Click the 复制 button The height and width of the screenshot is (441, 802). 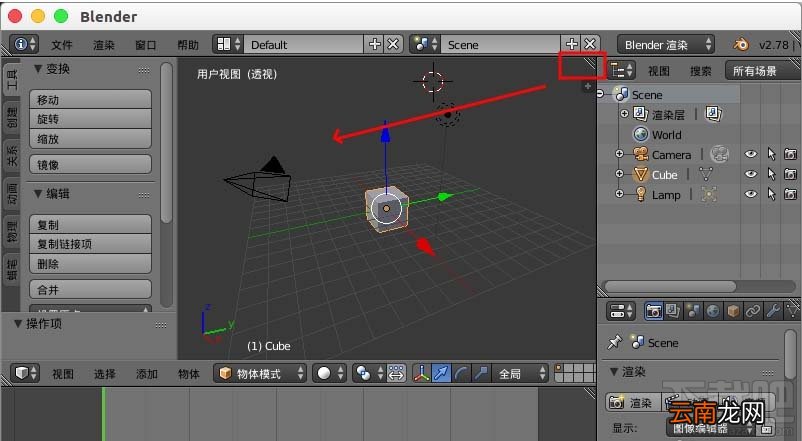[91, 225]
